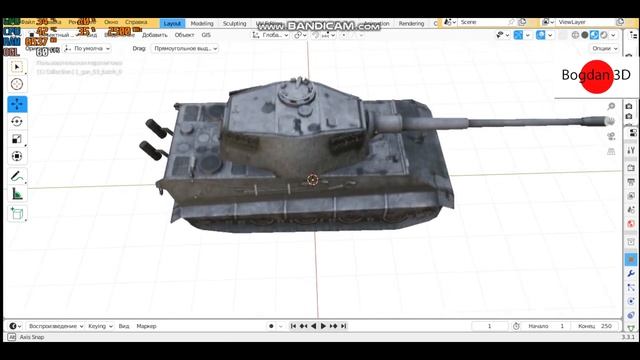The image size is (640, 360).
Task: Select the Annotate tool
Action: [17, 176]
